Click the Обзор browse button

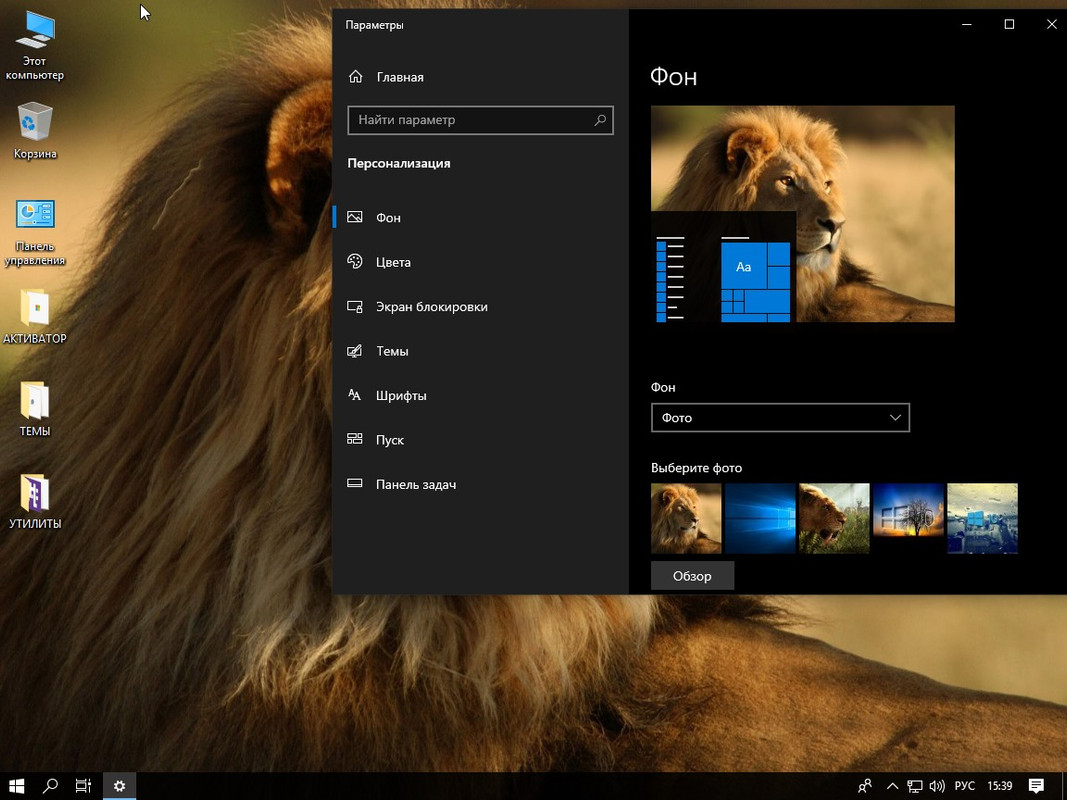pos(692,576)
